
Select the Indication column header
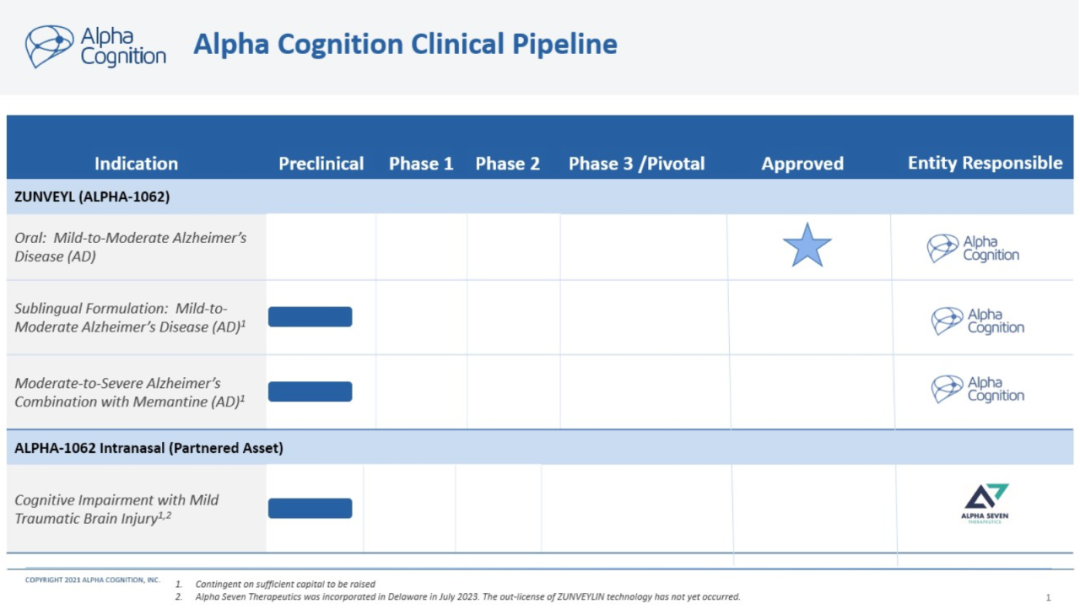pyautogui.click(x=136, y=164)
